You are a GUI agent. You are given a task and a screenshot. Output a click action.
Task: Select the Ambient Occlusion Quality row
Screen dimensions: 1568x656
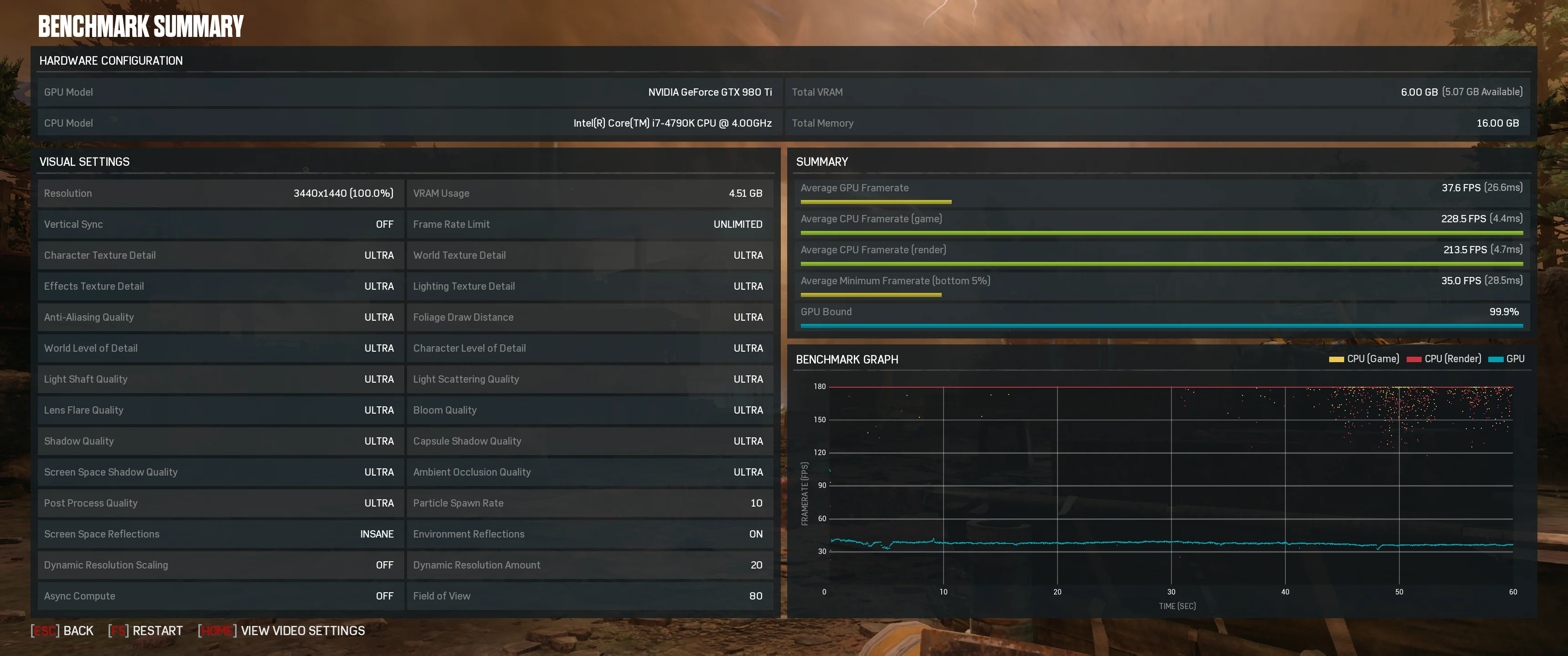(x=589, y=471)
